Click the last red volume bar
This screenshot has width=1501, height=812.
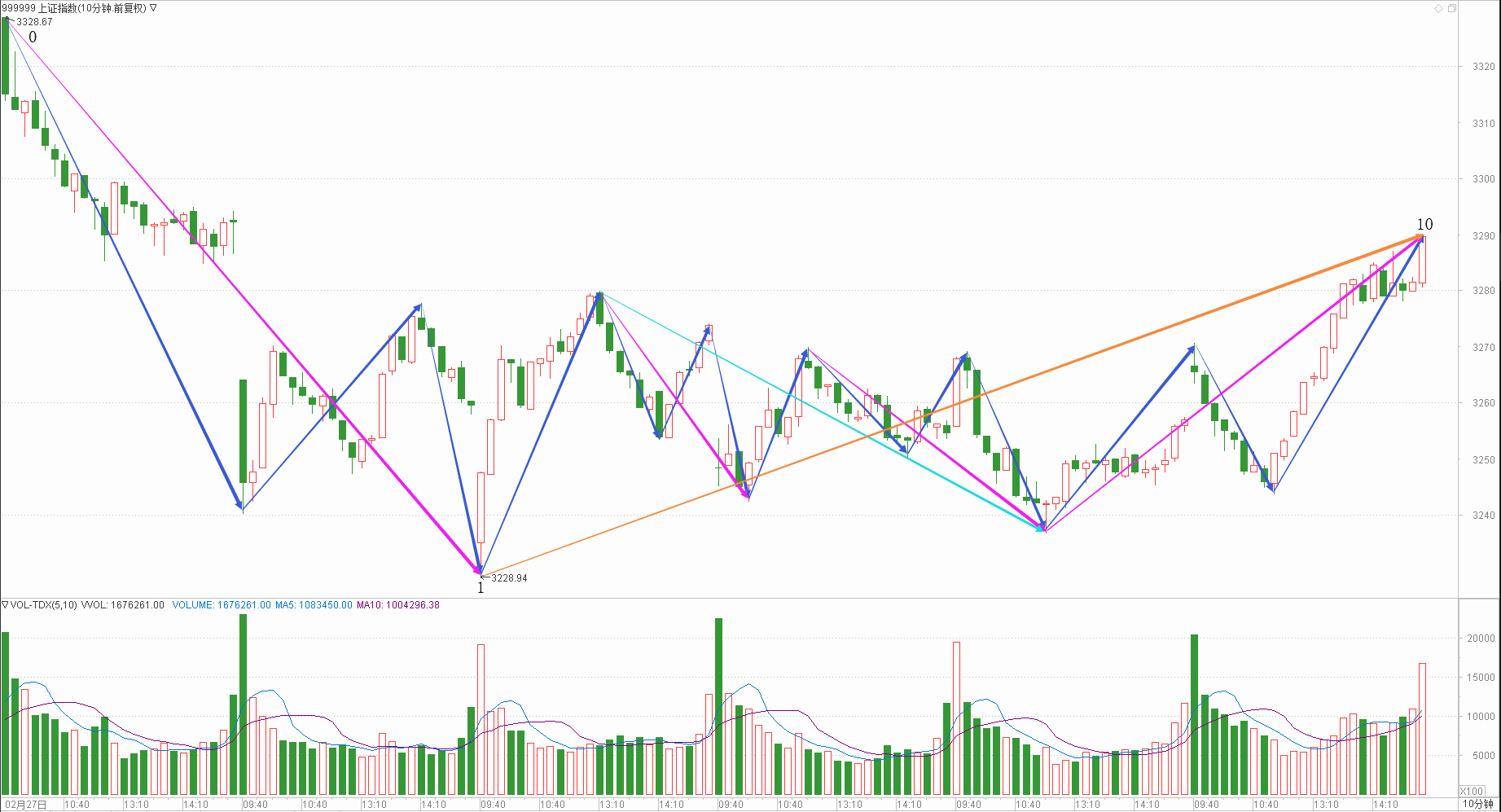(x=1422, y=728)
